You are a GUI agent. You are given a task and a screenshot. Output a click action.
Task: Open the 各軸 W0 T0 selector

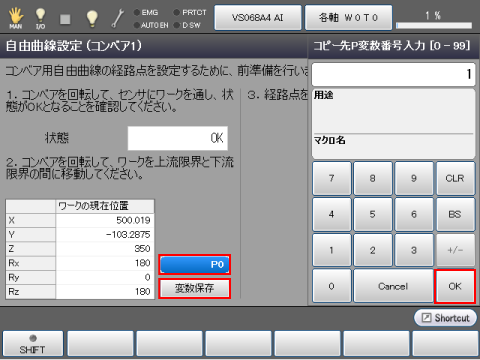tap(348, 18)
